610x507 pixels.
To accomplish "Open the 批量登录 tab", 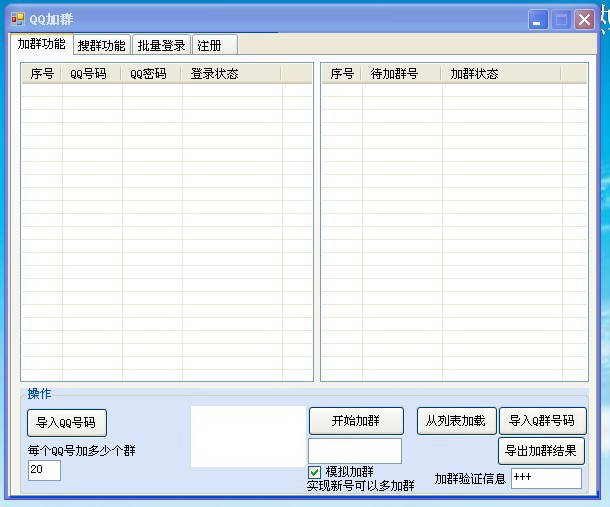I will pos(161,45).
